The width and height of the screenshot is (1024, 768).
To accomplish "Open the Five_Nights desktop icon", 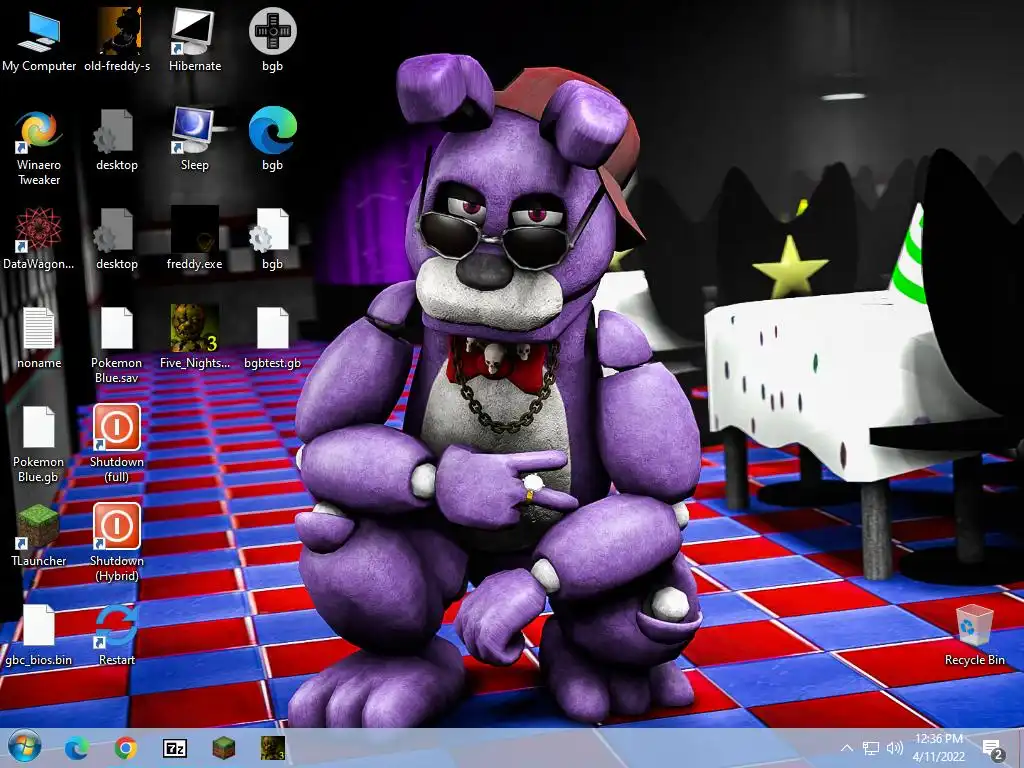I will (x=195, y=337).
